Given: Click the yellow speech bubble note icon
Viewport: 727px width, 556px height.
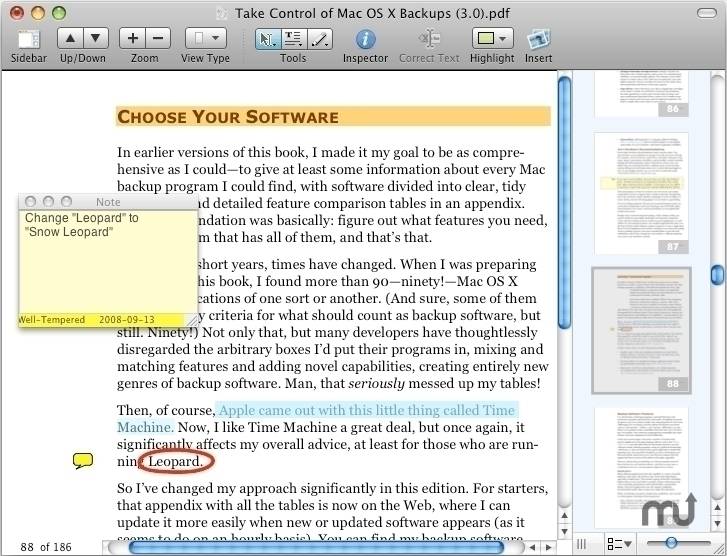Looking at the screenshot, I should coord(83,460).
